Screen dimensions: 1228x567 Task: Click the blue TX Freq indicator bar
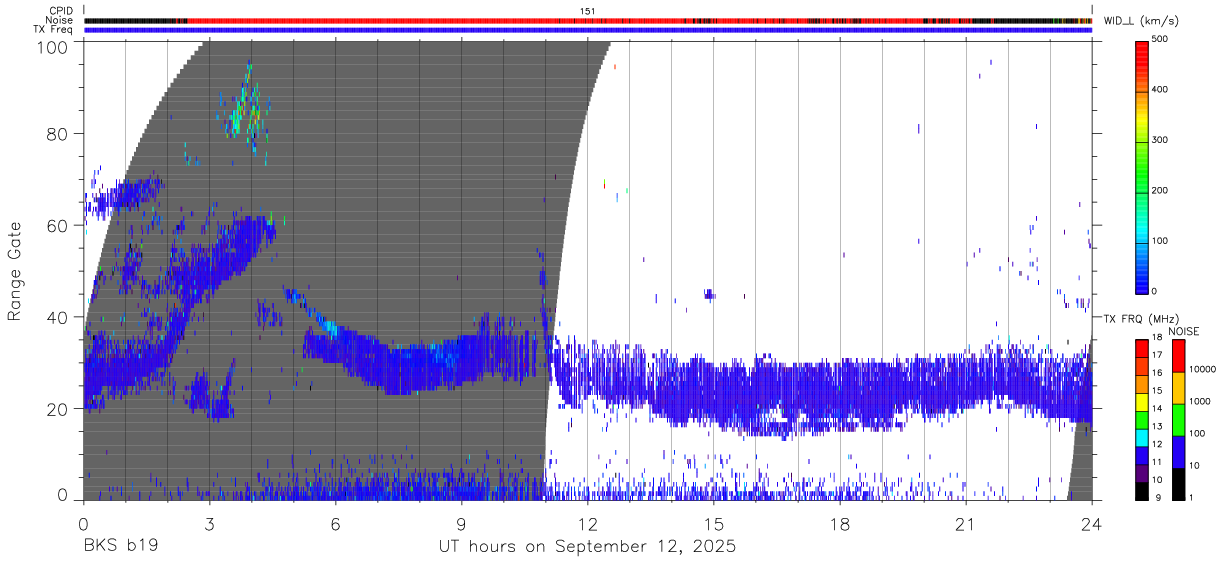pyautogui.click(x=587, y=30)
